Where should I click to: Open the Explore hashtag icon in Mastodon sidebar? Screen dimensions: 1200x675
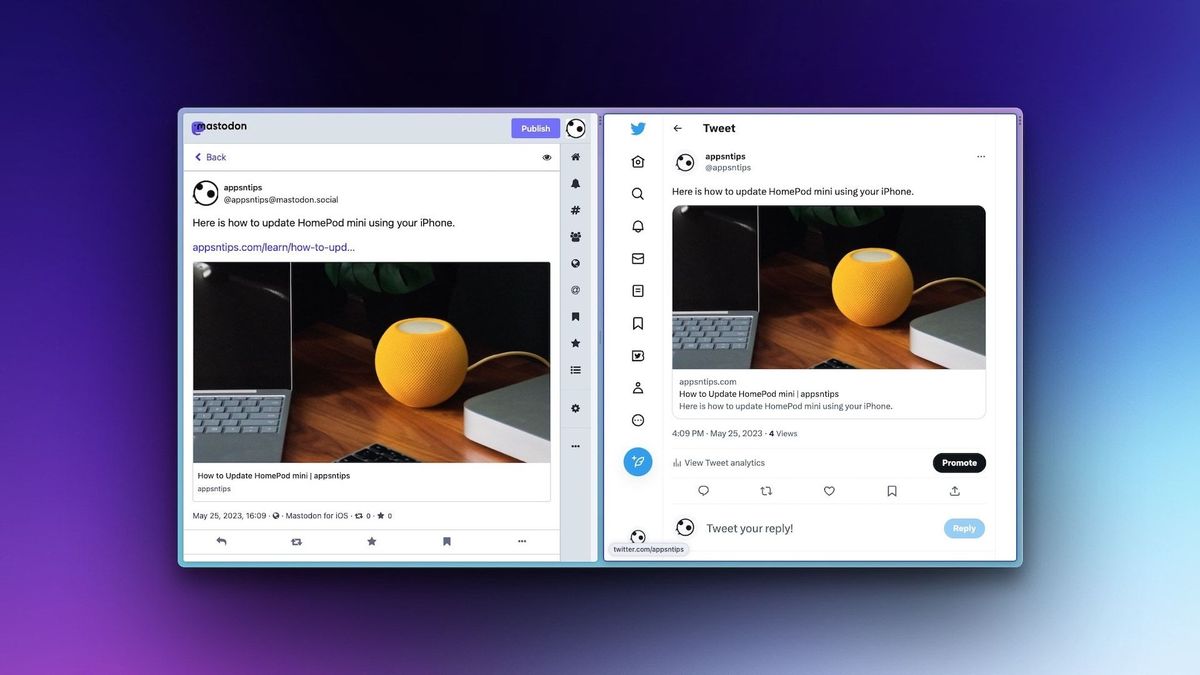coord(575,210)
